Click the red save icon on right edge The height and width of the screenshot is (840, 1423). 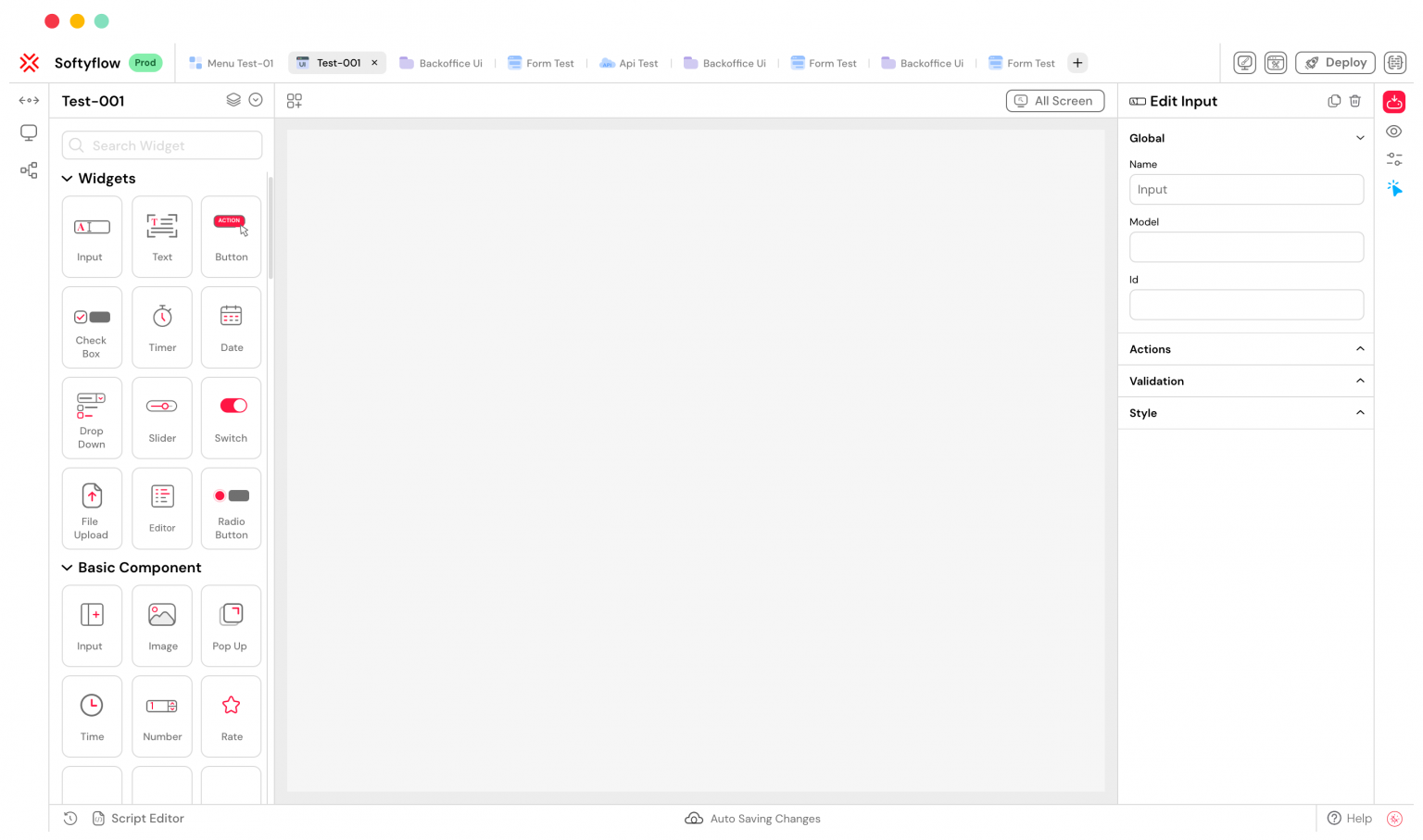[x=1394, y=102]
